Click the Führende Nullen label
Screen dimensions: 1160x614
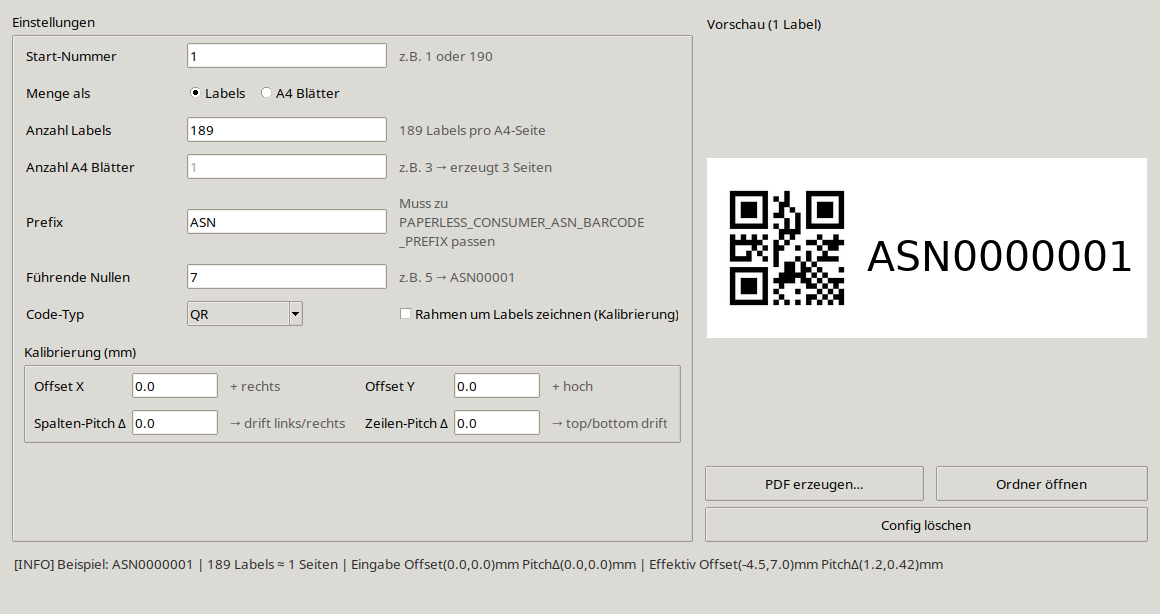pyautogui.click(x=78, y=277)
